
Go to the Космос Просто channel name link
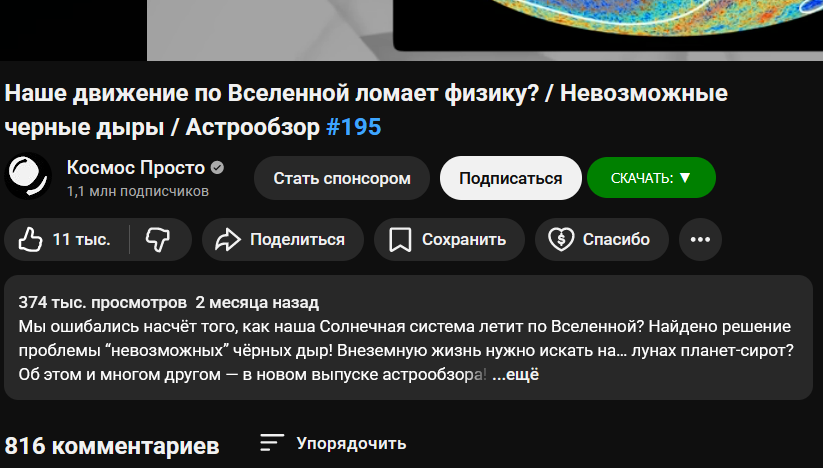[x=135, y=167]
